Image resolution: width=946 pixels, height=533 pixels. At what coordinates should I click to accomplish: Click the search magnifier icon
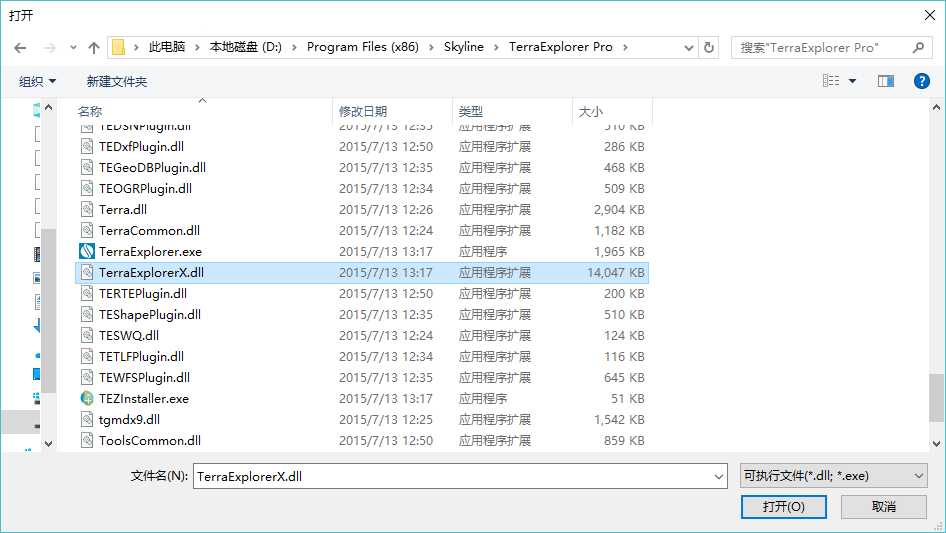(918, 47)
